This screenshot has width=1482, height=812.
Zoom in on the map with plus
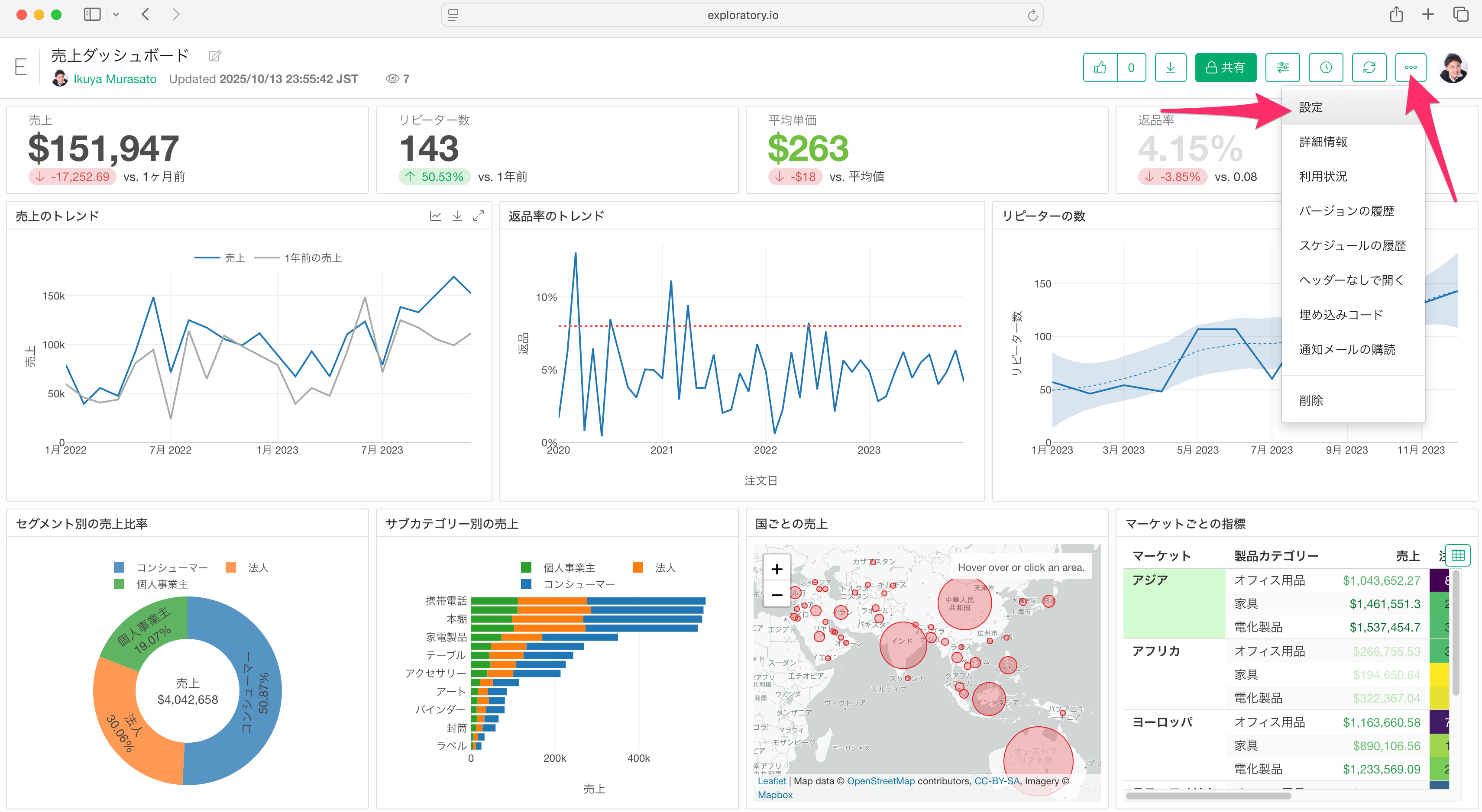(x=777, y=569)
